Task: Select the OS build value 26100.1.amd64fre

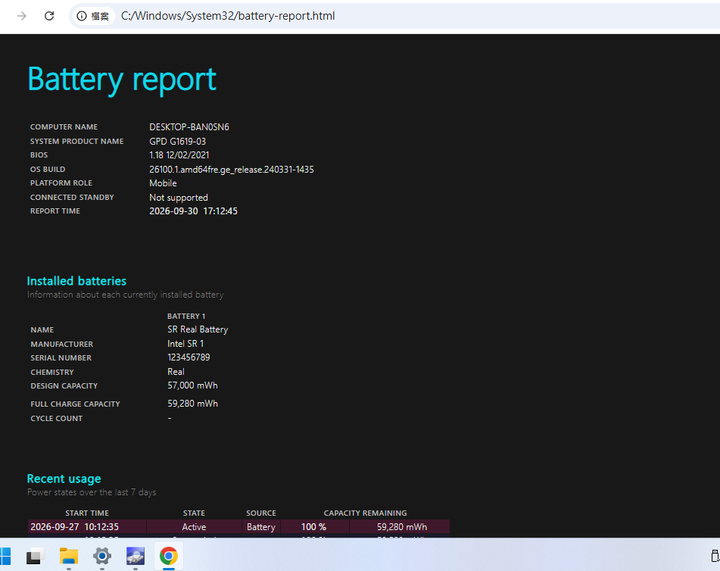Action: [x=231, y=169]
